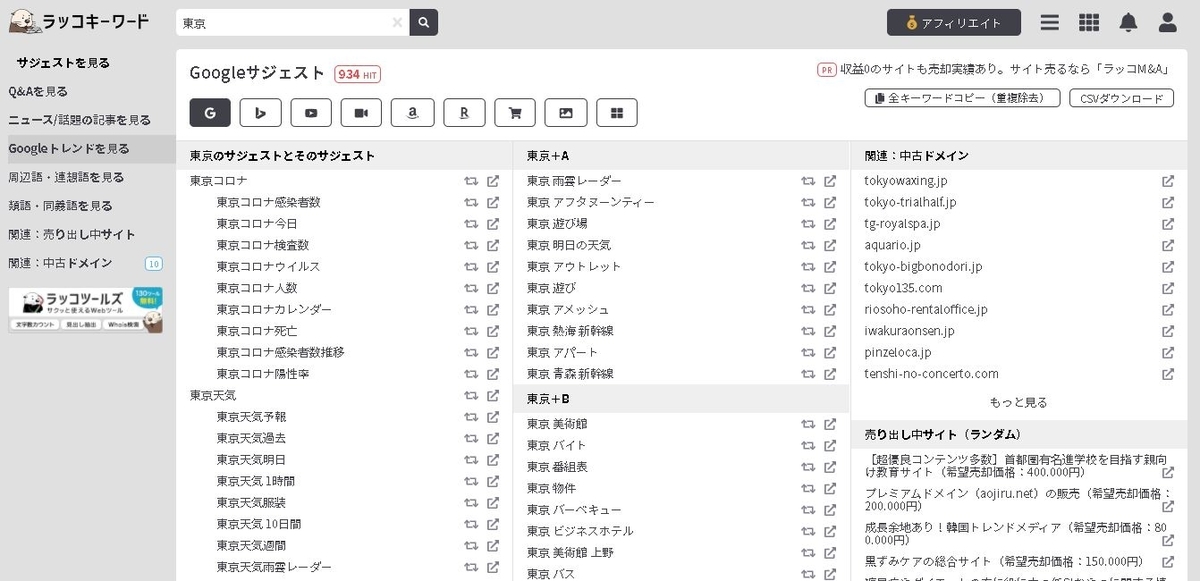This screenshot has height=581, width=1200.
Task: Click tenshi-no-concerto.com domain
Action: (932, 374)
